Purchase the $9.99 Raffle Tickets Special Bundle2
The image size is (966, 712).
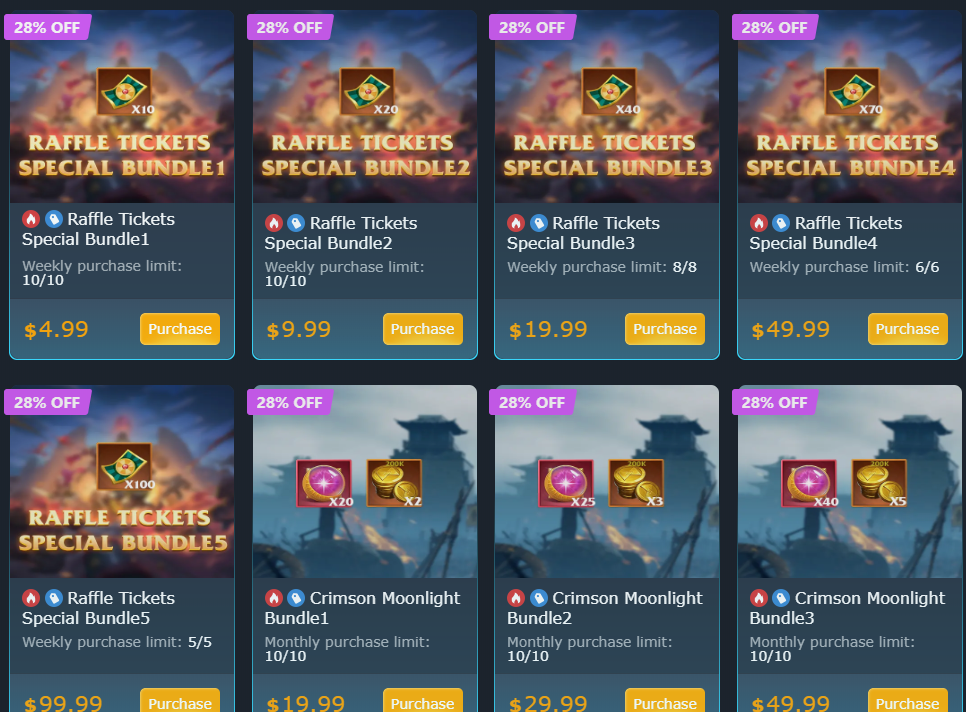pos(423,329)
